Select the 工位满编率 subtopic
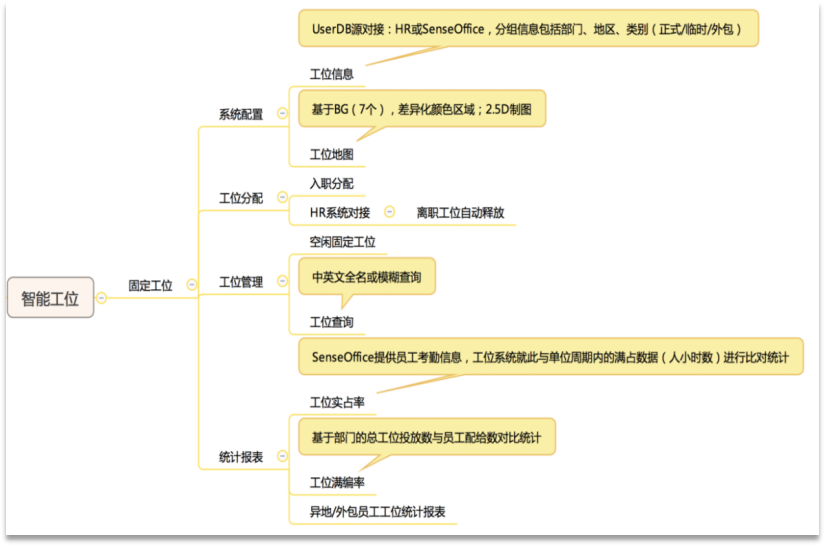 (x=337, y=482)
